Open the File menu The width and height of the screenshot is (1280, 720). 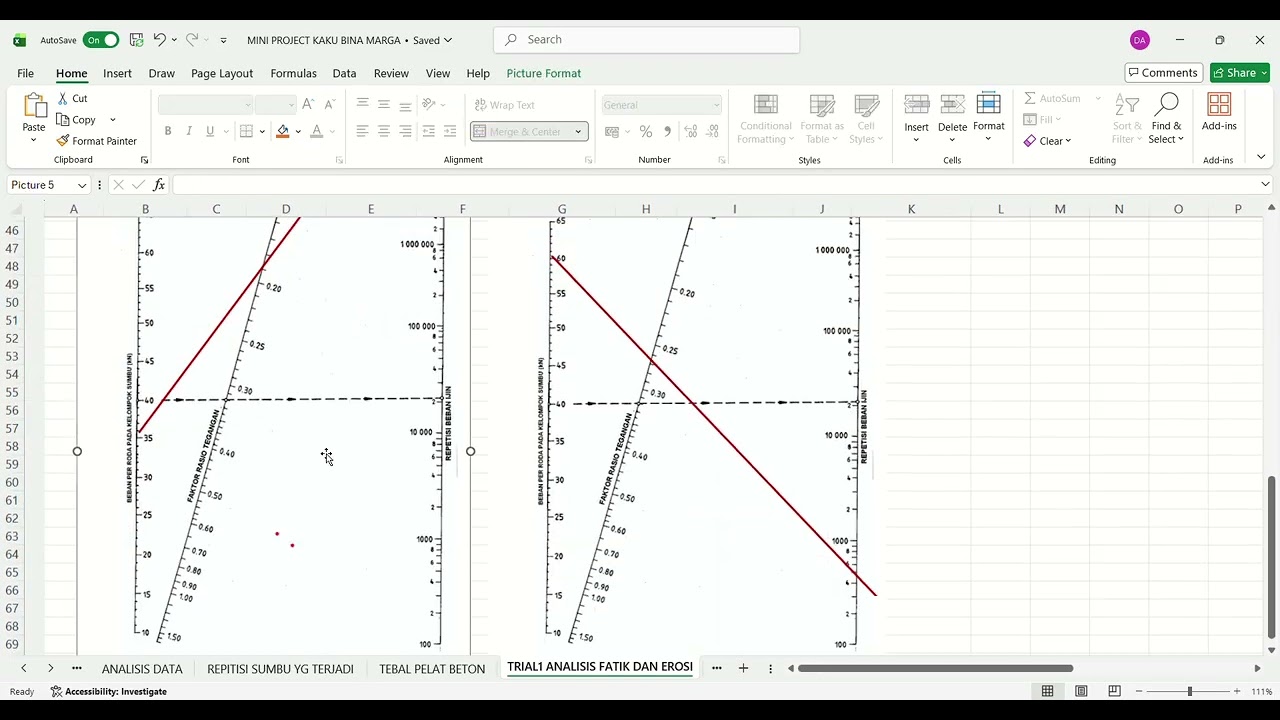click(x=25, y=73)
